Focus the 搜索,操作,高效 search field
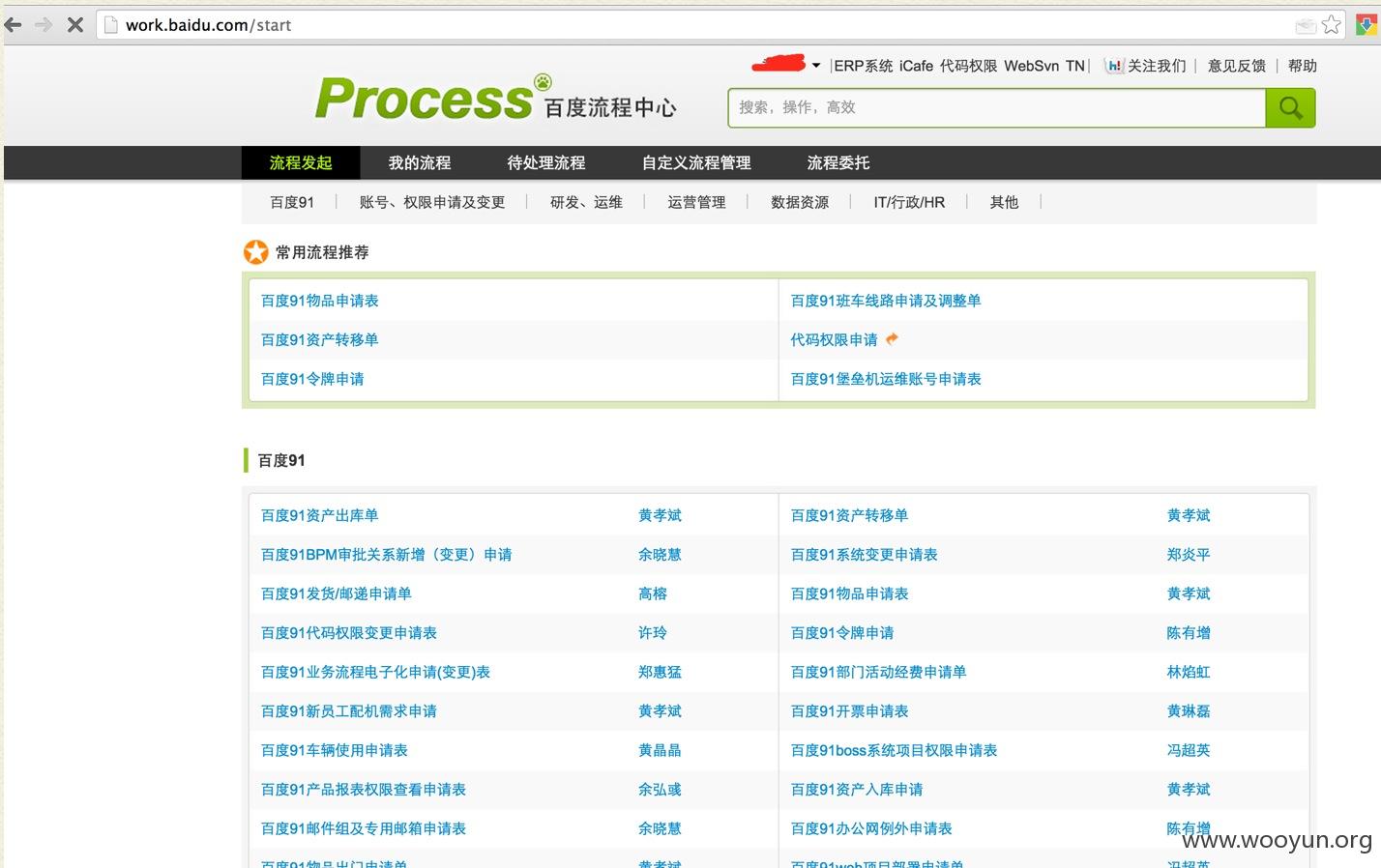Viewport: 1381px width, 868px height. (997, 108)
